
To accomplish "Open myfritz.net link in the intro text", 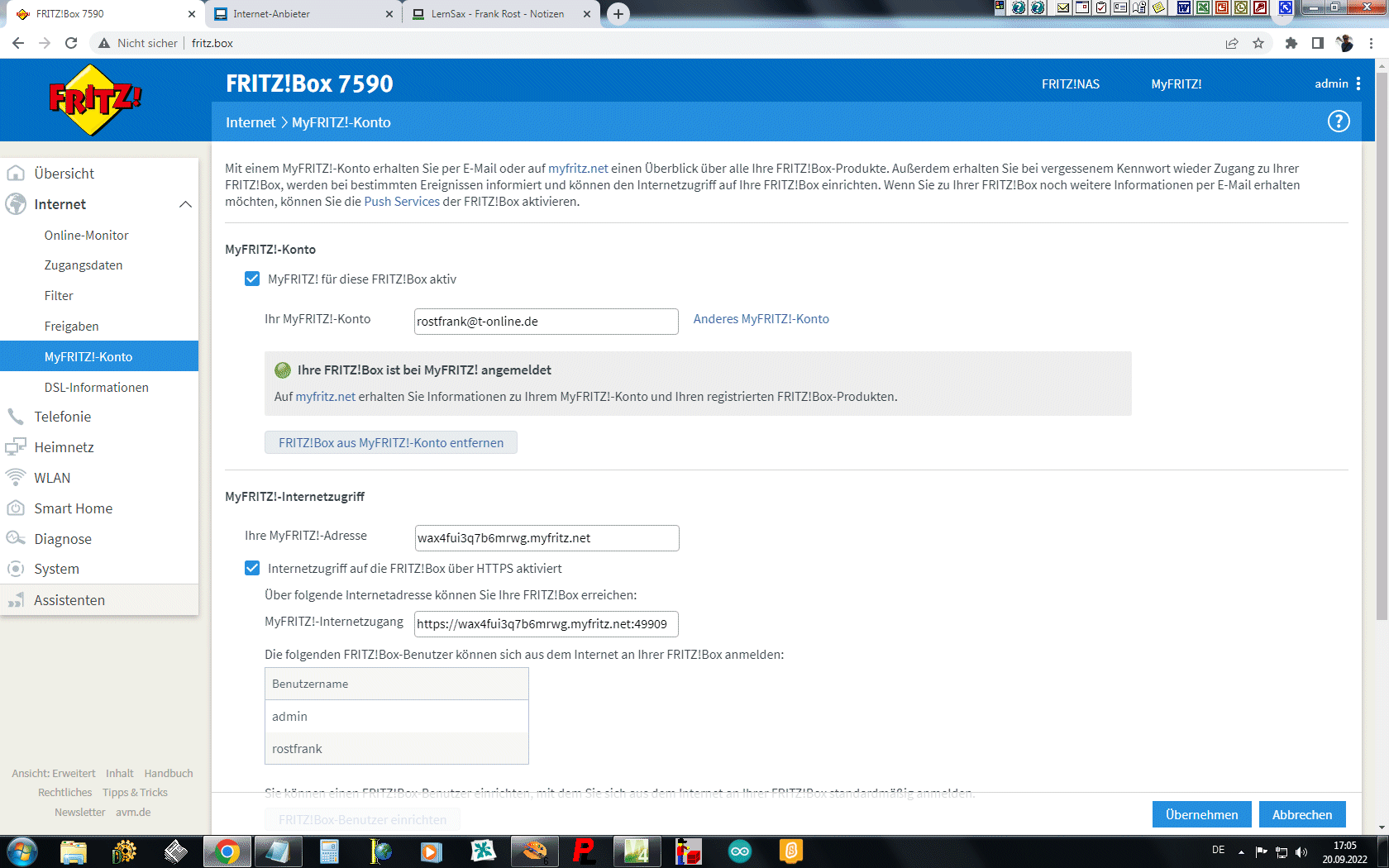I will pyautogui.click(x=578, y=169).
